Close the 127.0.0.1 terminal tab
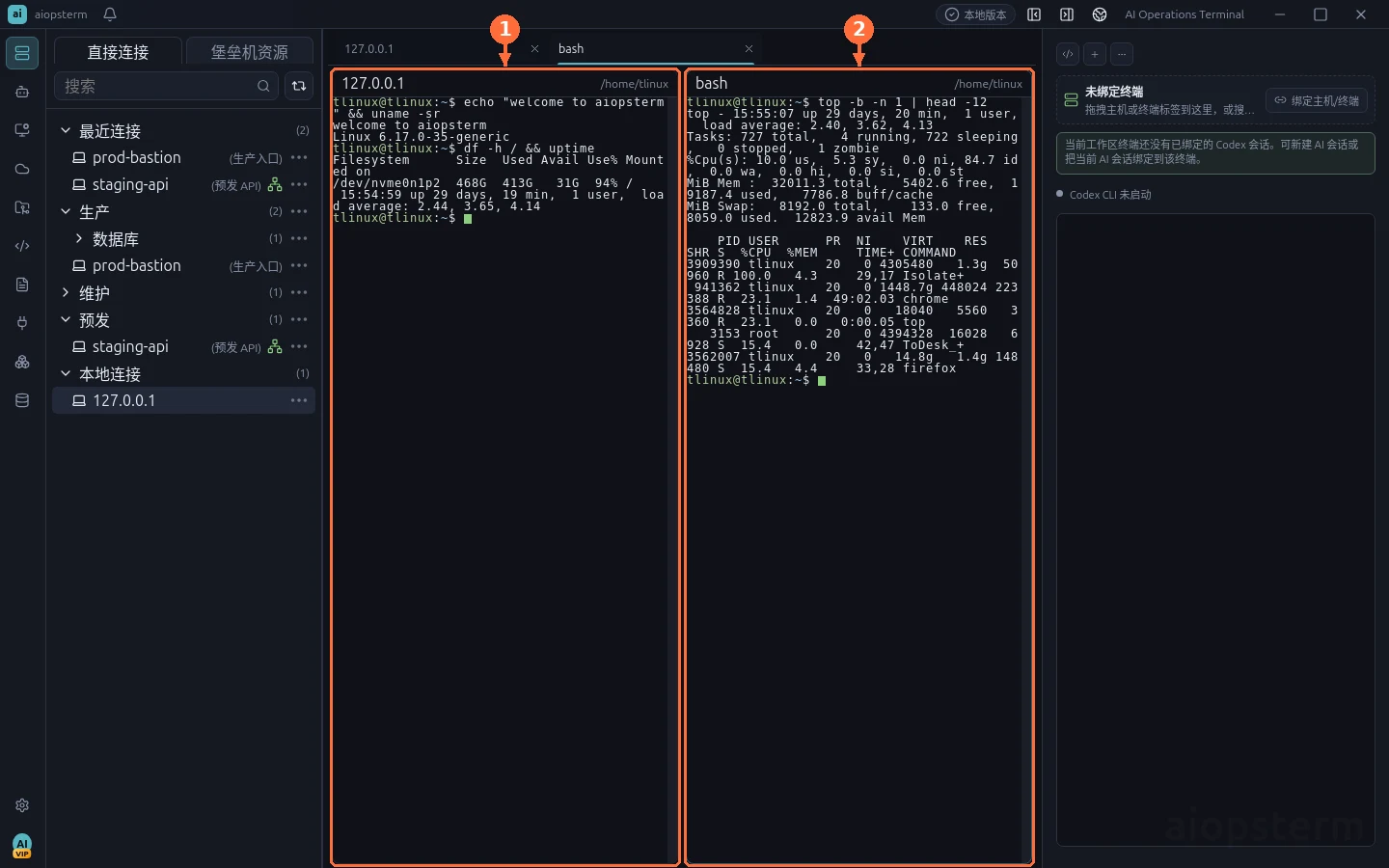Viewport: 1389px width, 868px height. (534, 48)
